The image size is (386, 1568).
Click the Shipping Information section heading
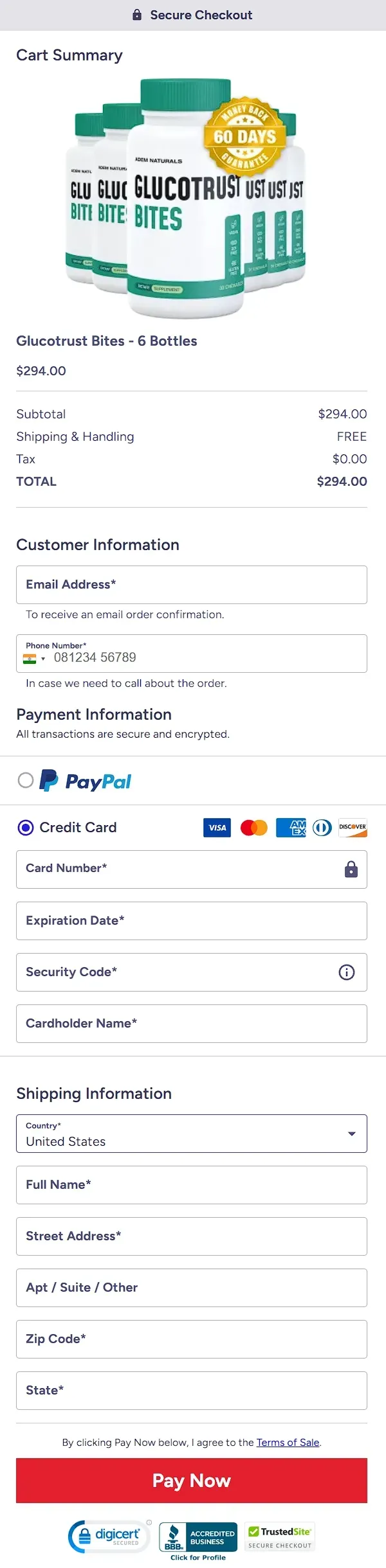[94, 1094]
